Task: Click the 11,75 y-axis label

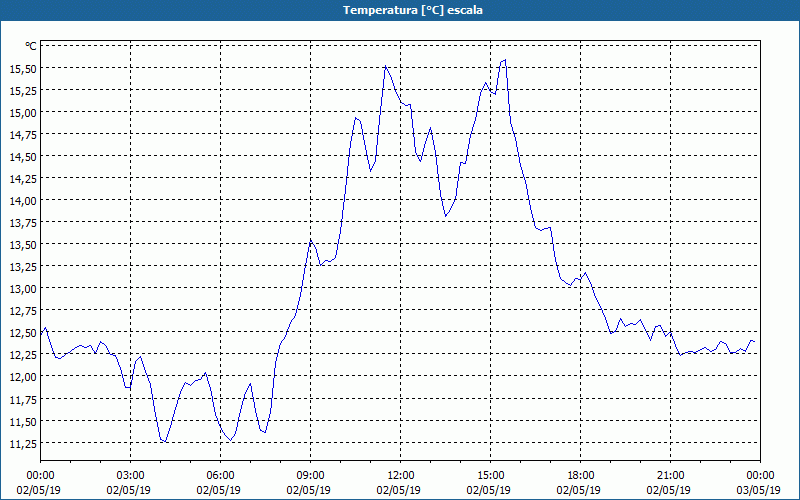Action: click(x=23, y=399)
